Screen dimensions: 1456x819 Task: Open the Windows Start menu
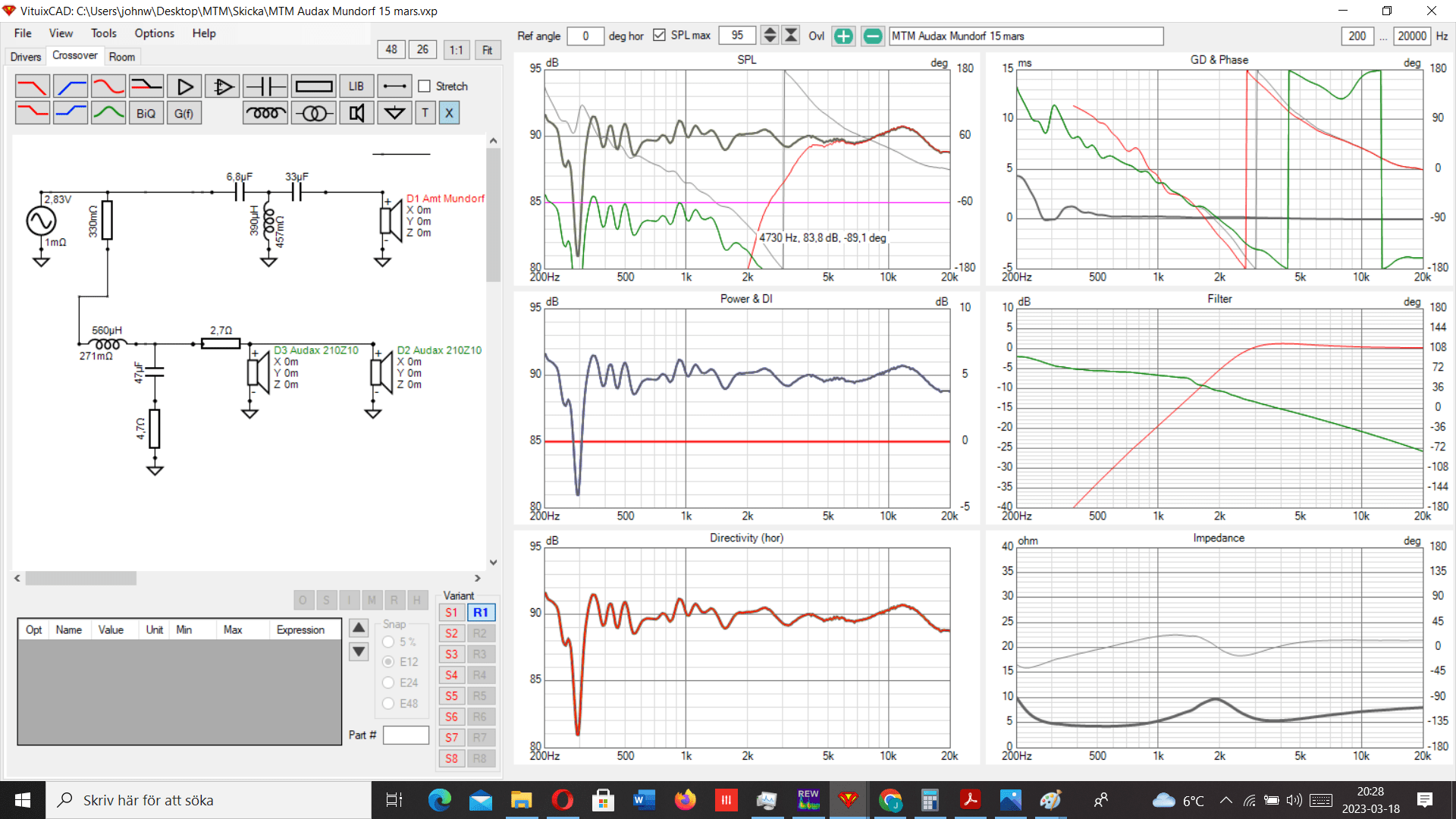tap(23, 800)
